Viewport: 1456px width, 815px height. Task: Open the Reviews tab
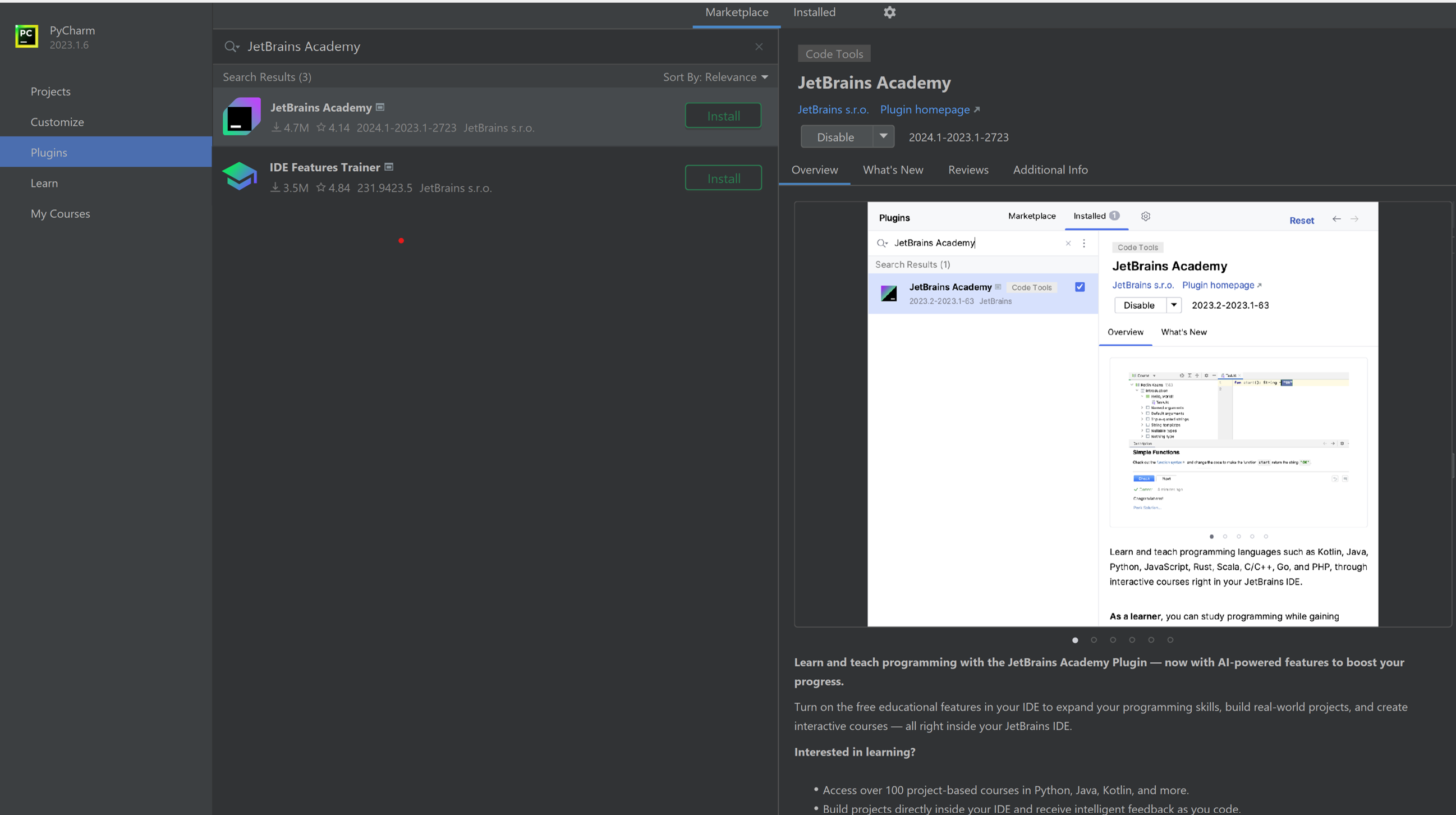968,170
